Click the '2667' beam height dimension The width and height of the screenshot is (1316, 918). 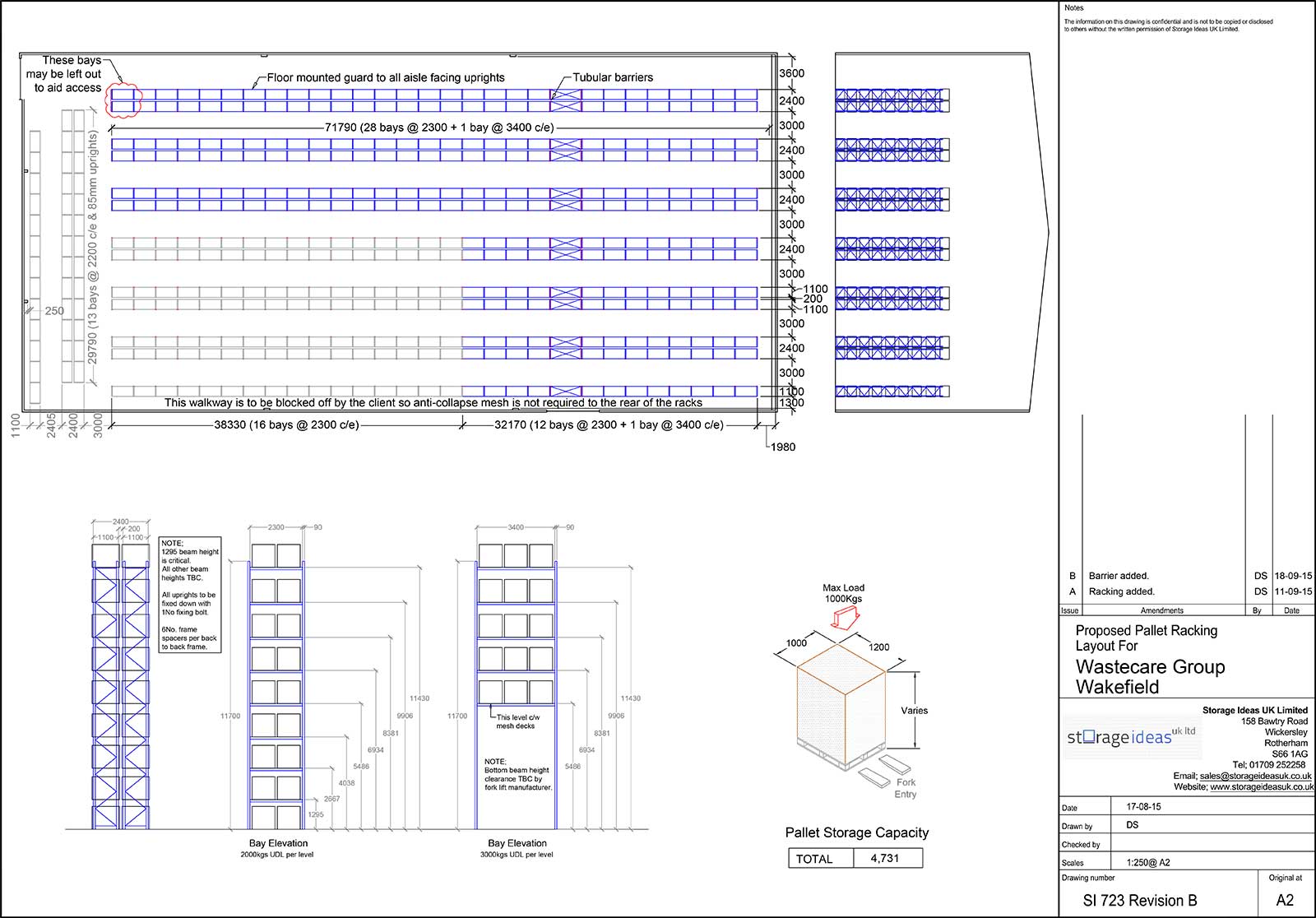331,799
